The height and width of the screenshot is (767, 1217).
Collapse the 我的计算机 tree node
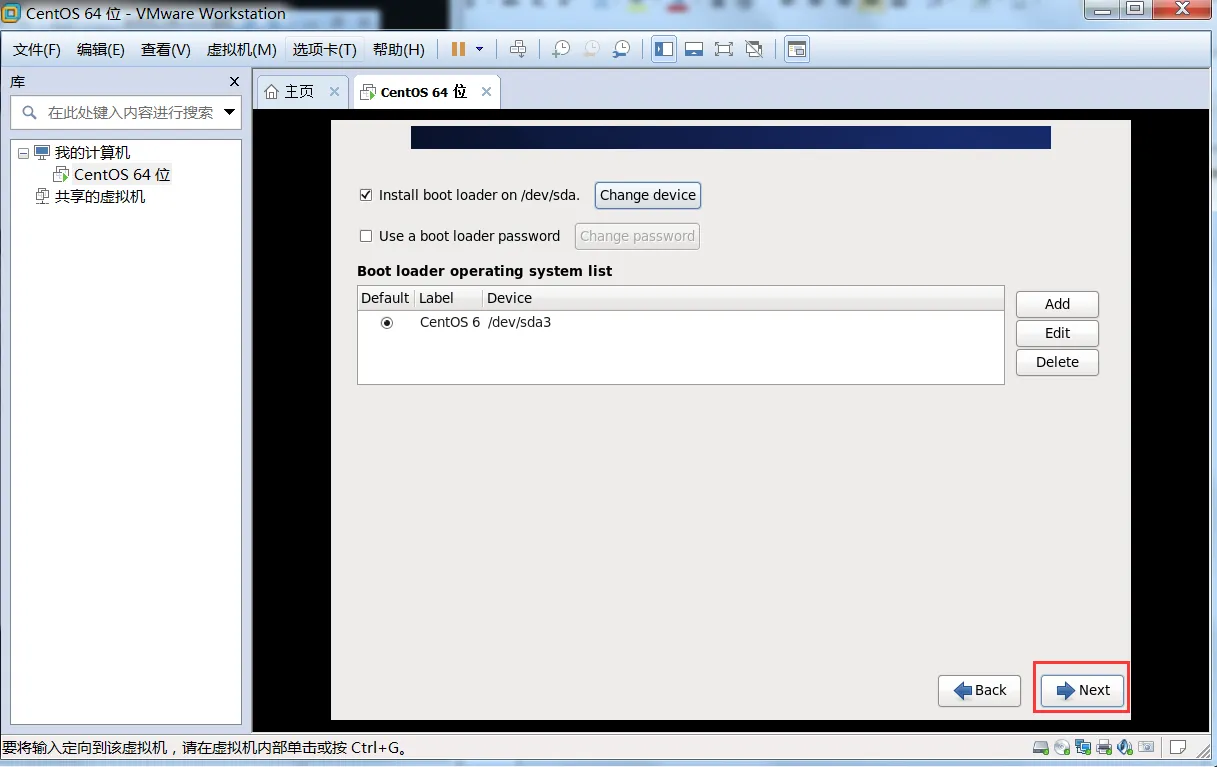click(23, 153)
